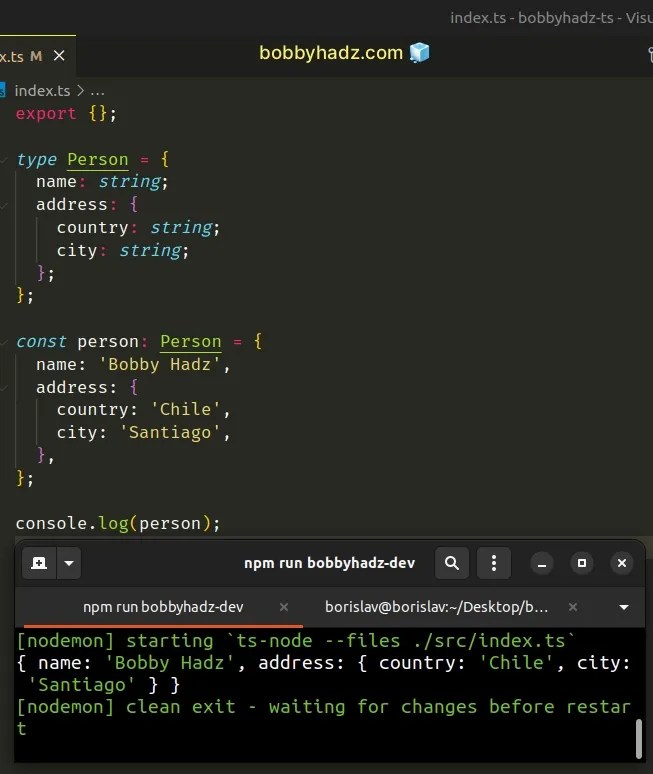Close the borislav@borislav terminal tab

573,607
